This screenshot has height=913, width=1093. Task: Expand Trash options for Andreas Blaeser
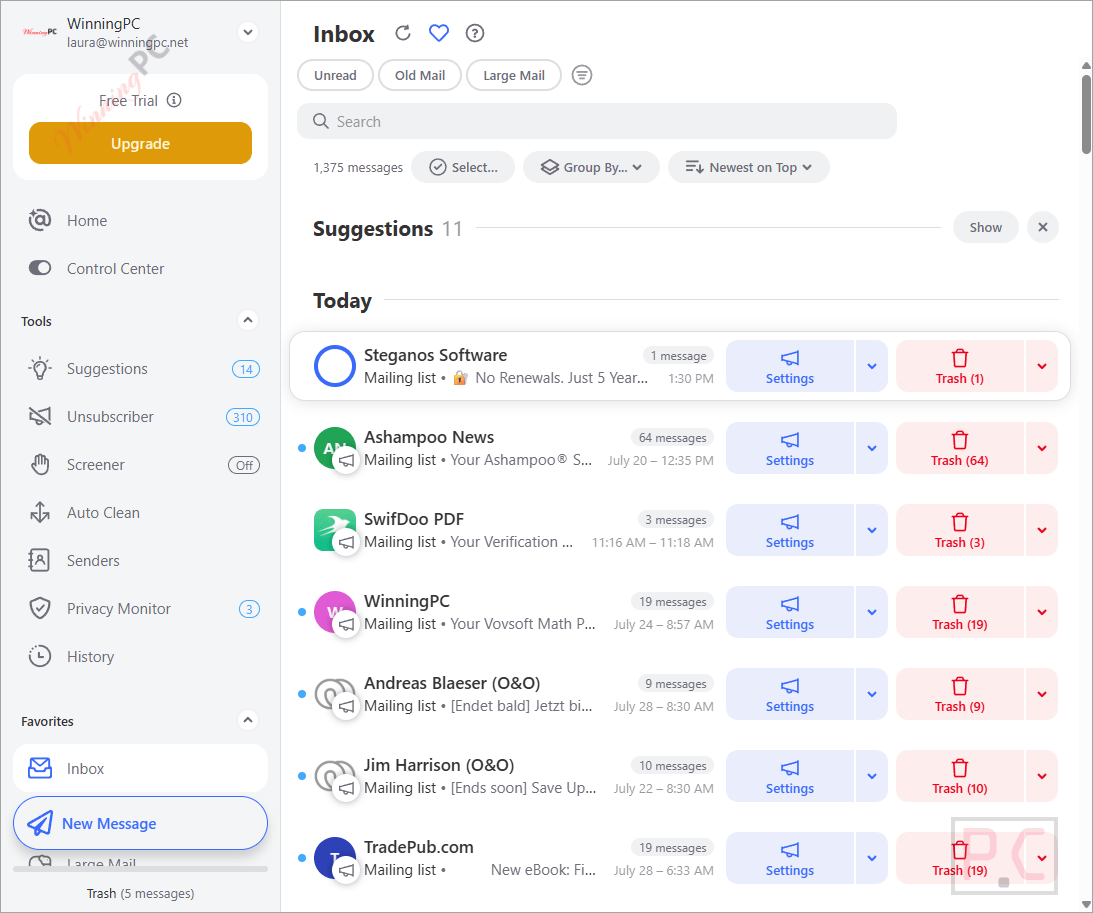[x=1042, y=694]
